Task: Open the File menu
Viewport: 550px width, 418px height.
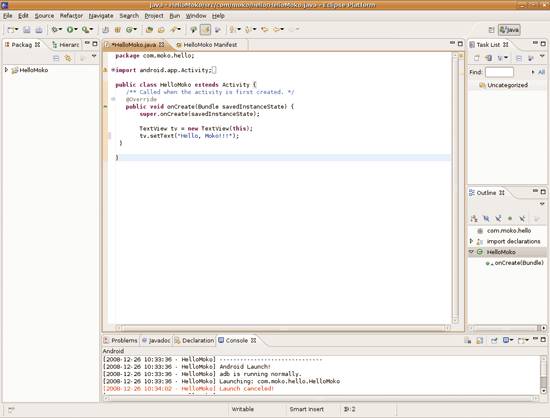Action: click(7, 16)
